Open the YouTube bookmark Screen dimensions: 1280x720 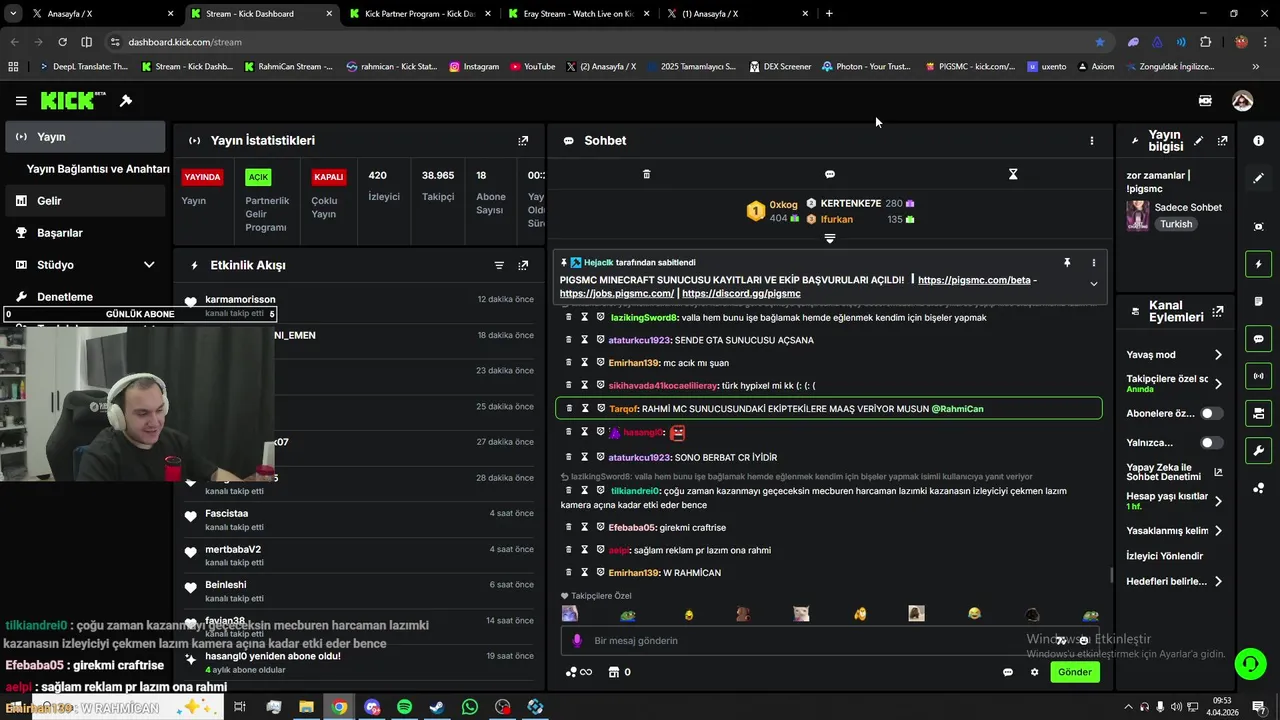coord(532,67)
